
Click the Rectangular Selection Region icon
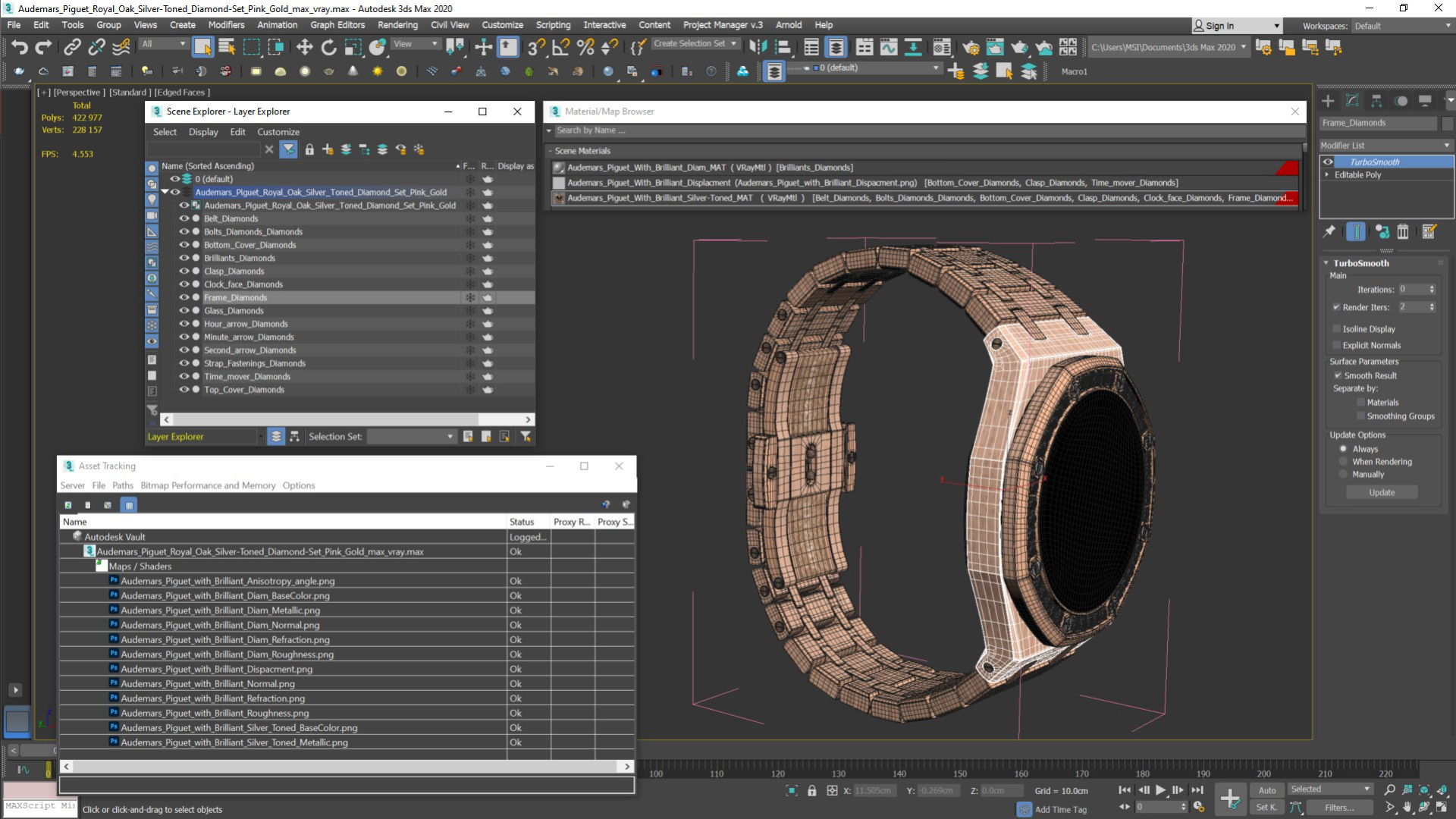(x=251, y=48)
